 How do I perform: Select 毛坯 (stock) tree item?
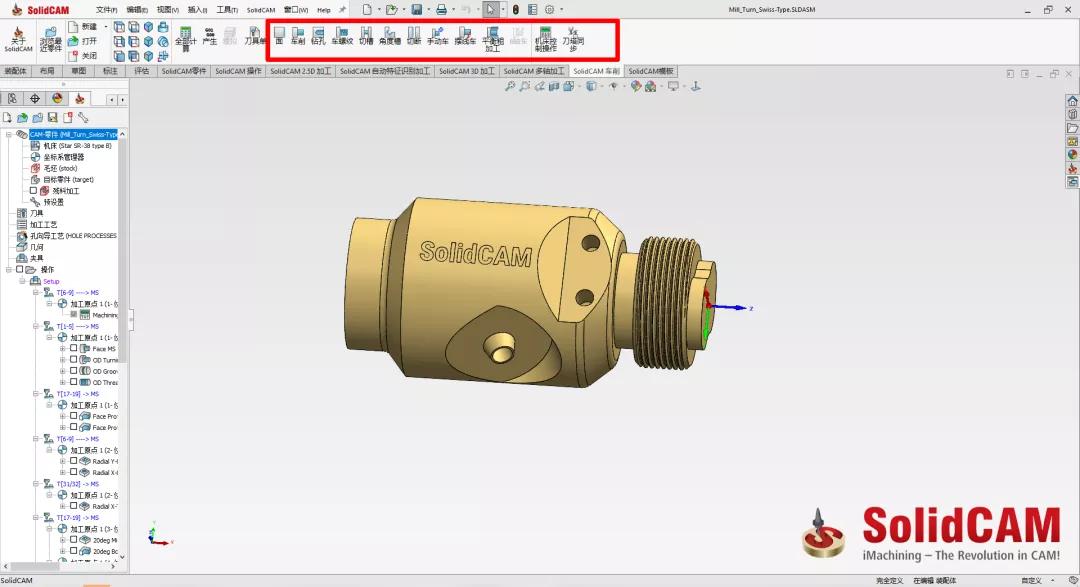pyautogui.click(x=60, y=168)
